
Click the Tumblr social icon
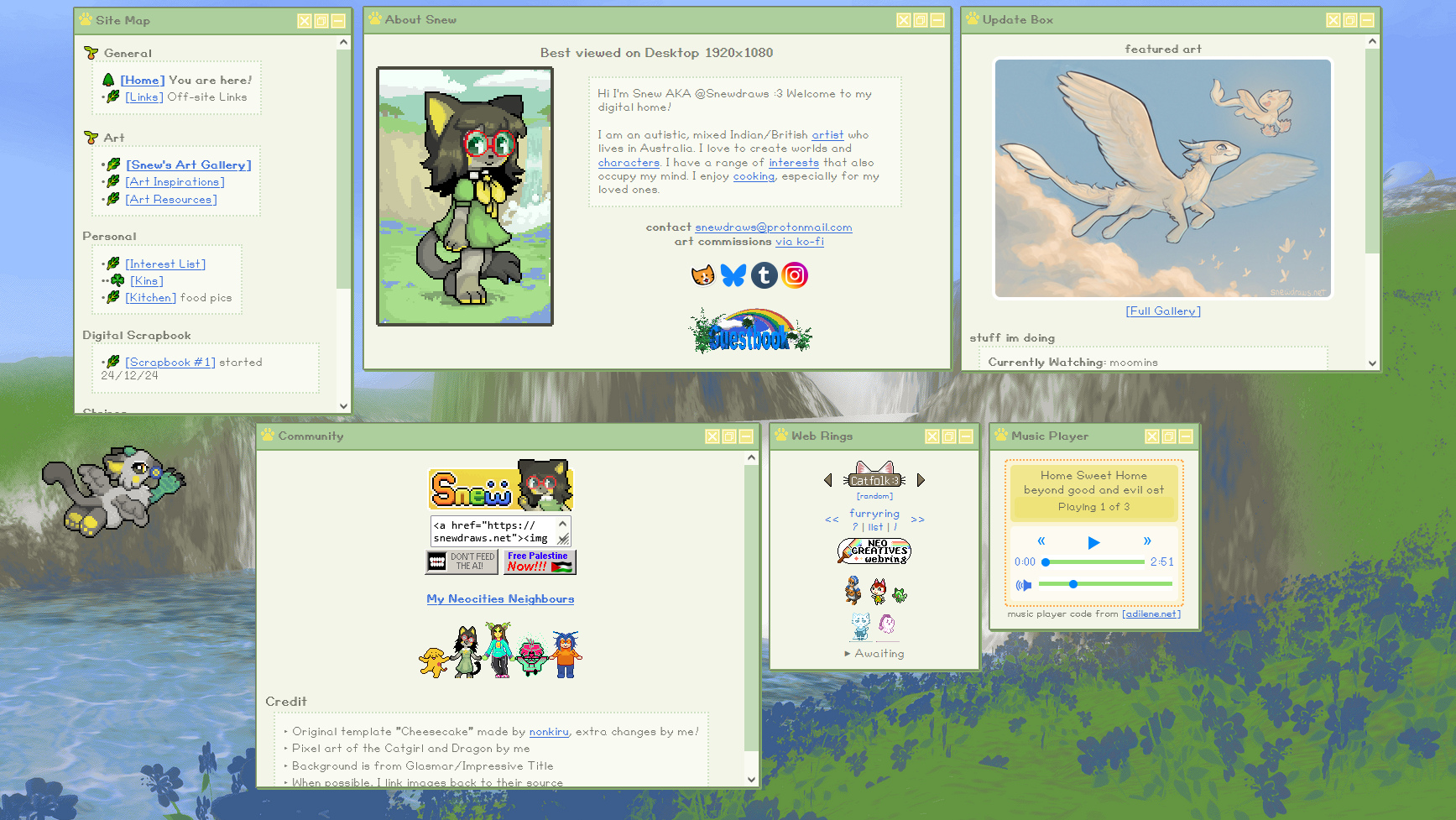(764, 275)
